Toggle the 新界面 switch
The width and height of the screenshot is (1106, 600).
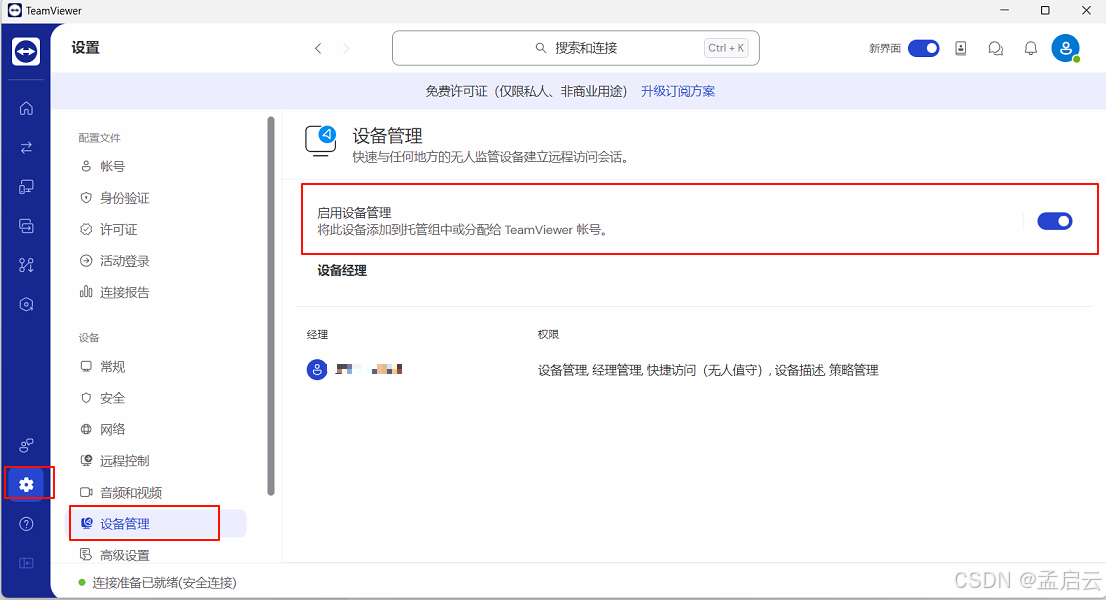click(923, 48)
